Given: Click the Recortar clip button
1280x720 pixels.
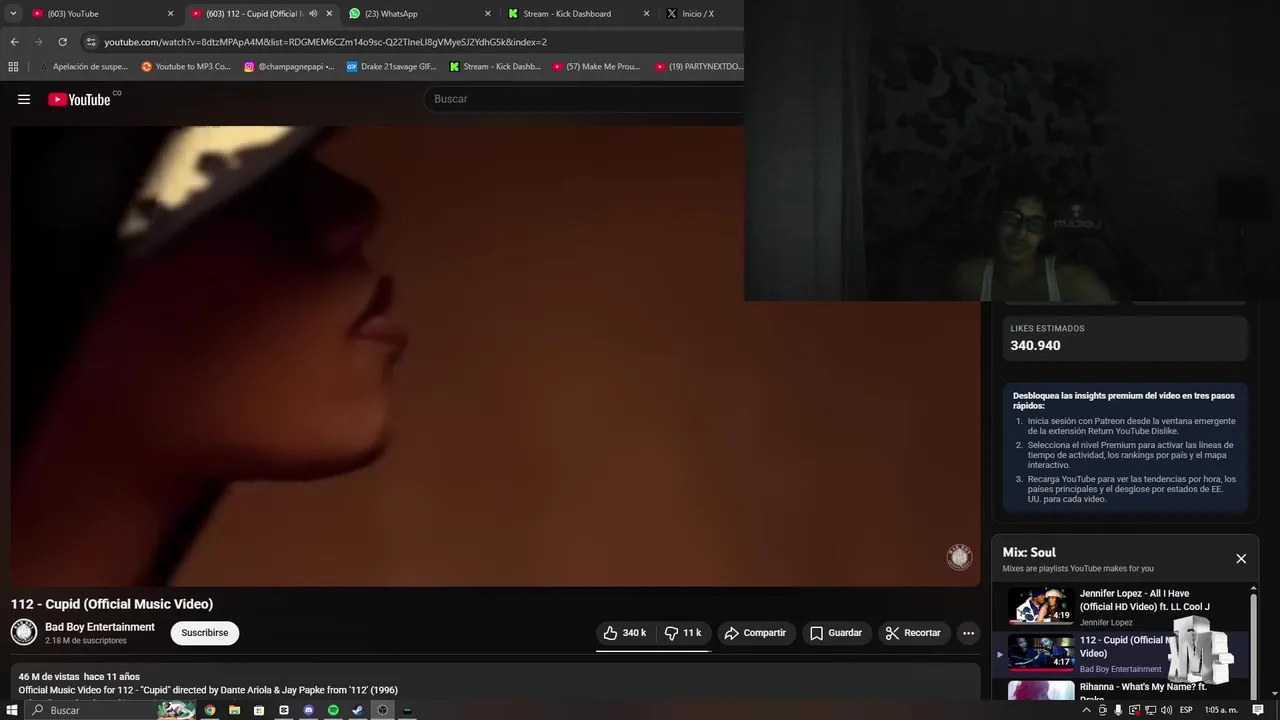Looking at the screenshot, I should point(913,633).
